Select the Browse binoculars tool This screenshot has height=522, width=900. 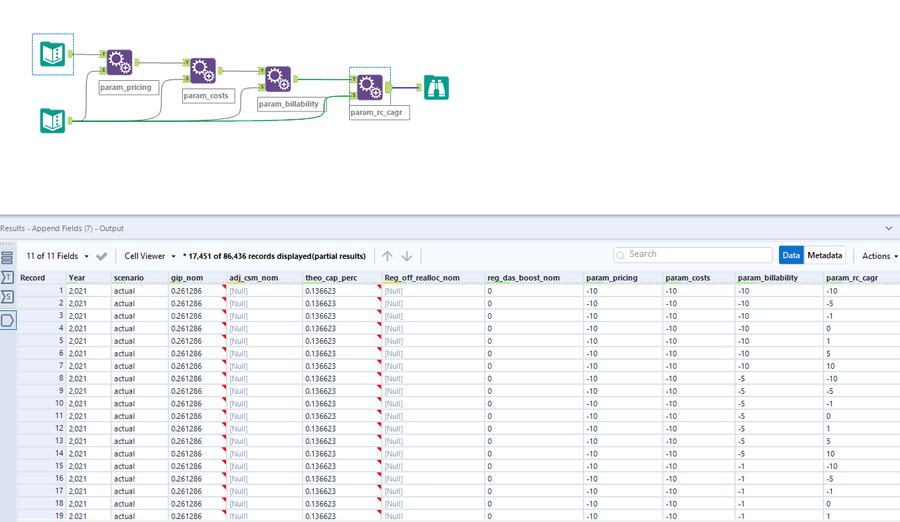tap(436, 87)
